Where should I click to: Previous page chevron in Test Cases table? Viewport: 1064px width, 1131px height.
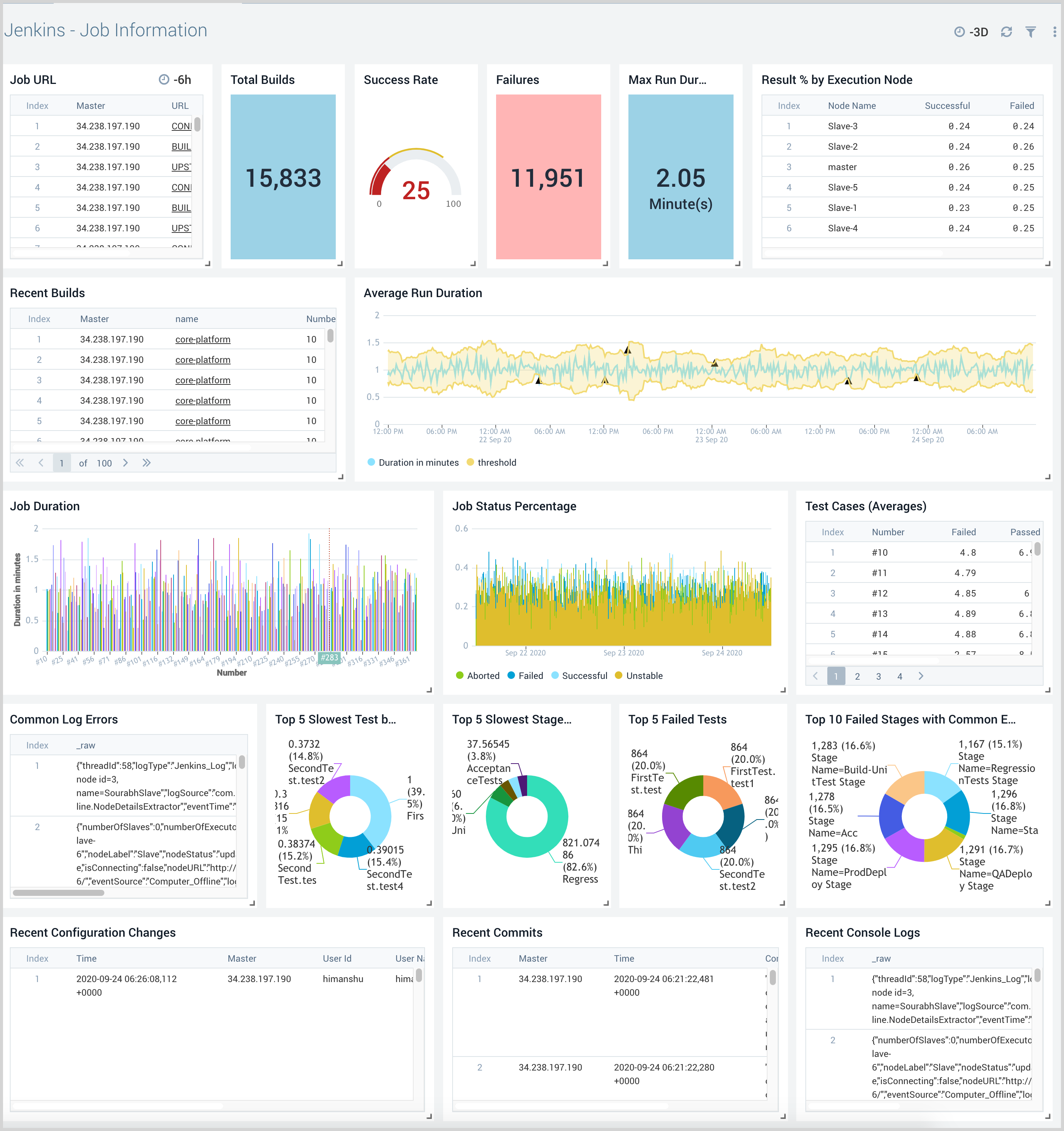815,676
